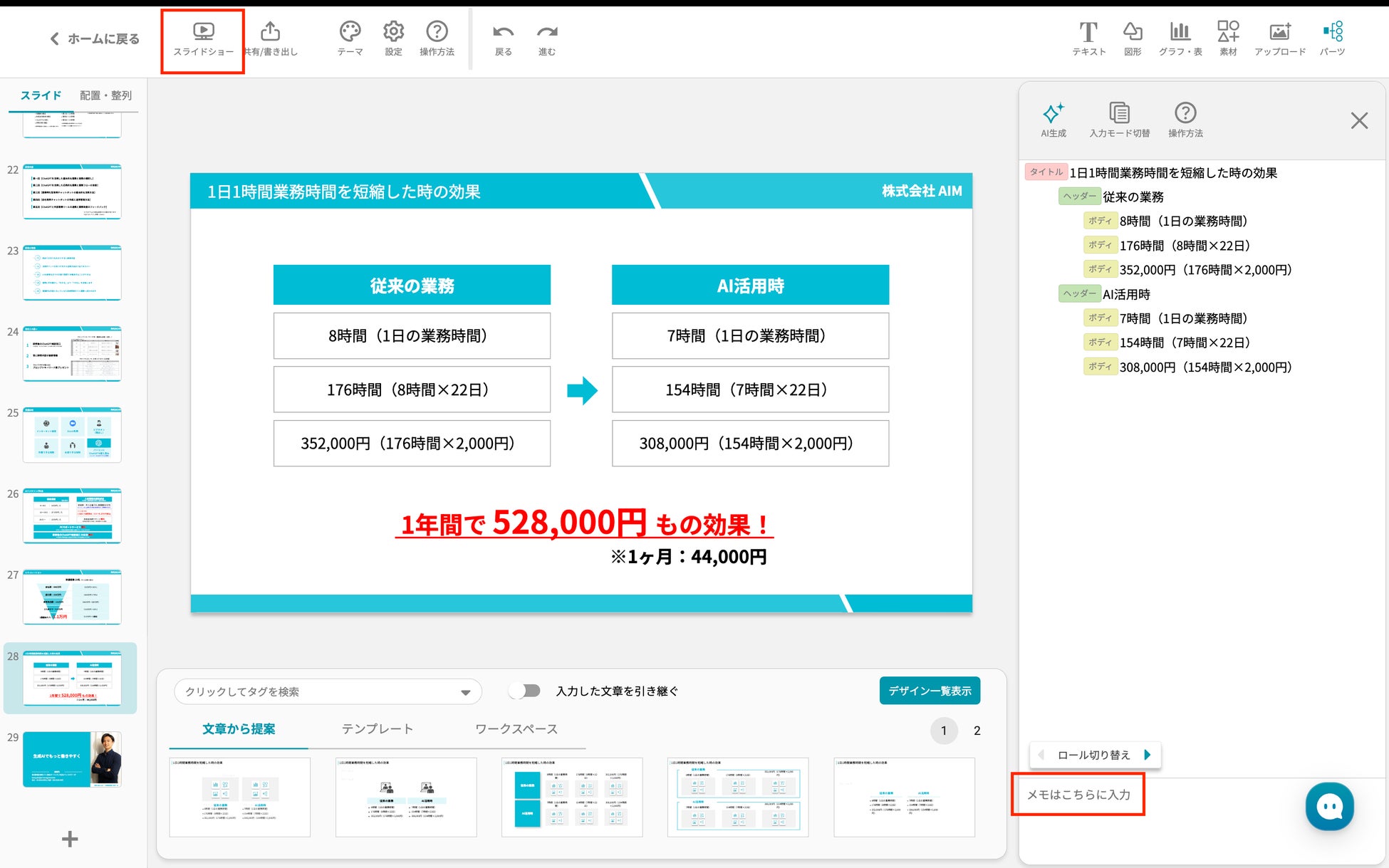
Task: Select the text (テキスト) tool icon
Action: point(1088,32)
